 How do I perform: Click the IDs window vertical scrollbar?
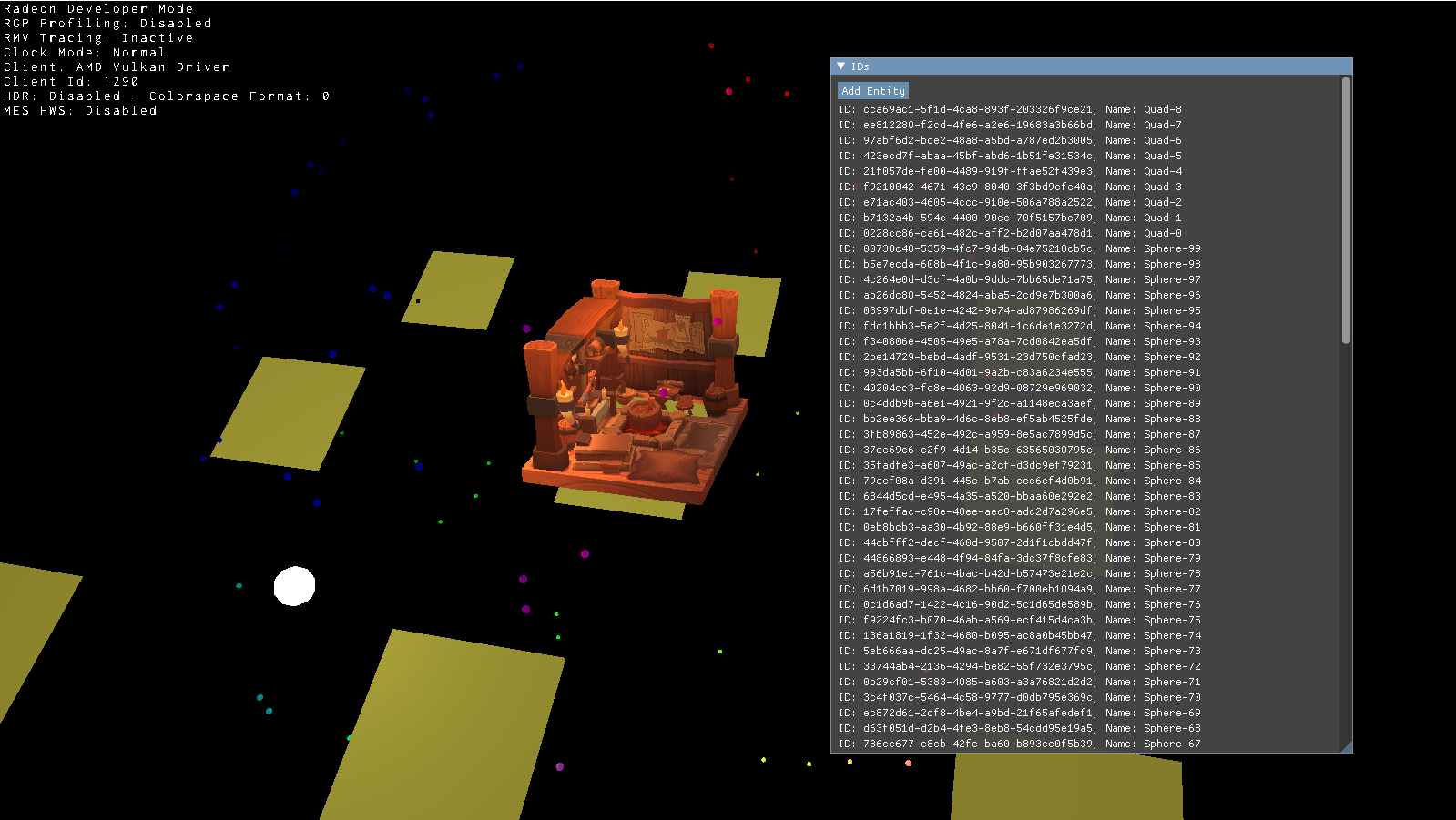(x=1346, y=209)
